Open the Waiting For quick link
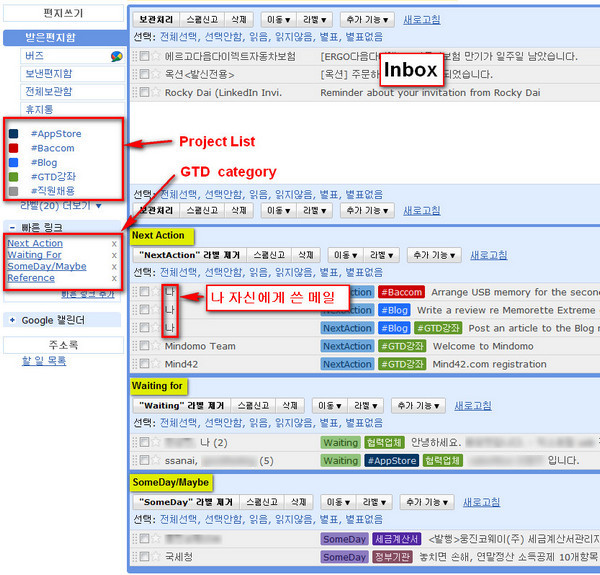 [x=34, y=255]
